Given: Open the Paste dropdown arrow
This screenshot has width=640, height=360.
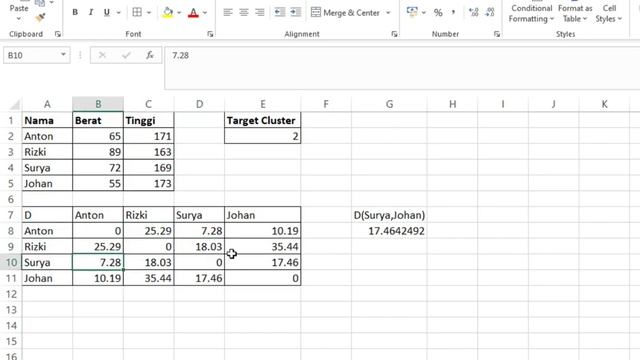Looking at the screenshot, I should [19, 19].
